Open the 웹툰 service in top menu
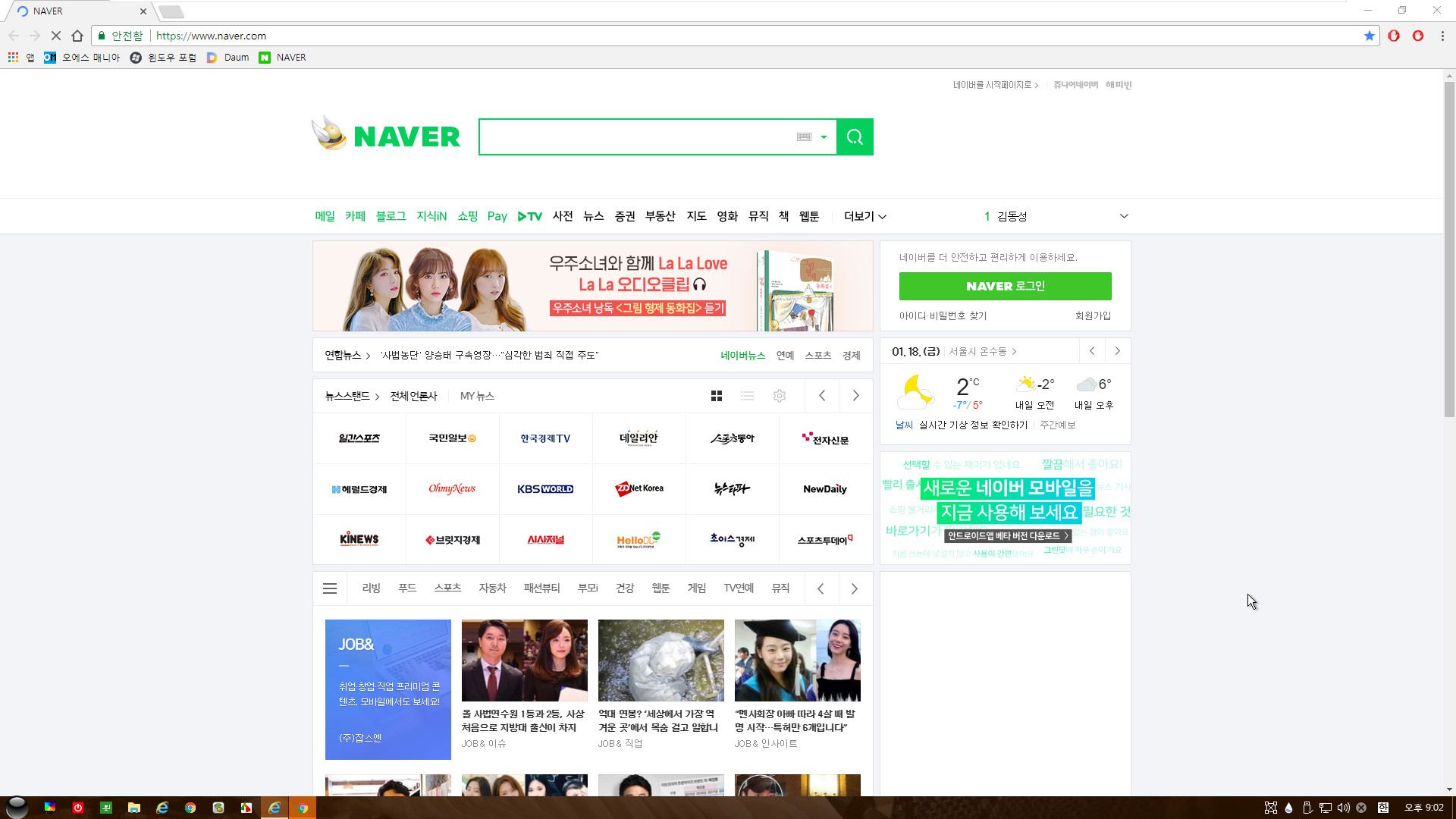The height and width of the screenshot is (819, 1456). pyautogui.click(x=809, y=216)
